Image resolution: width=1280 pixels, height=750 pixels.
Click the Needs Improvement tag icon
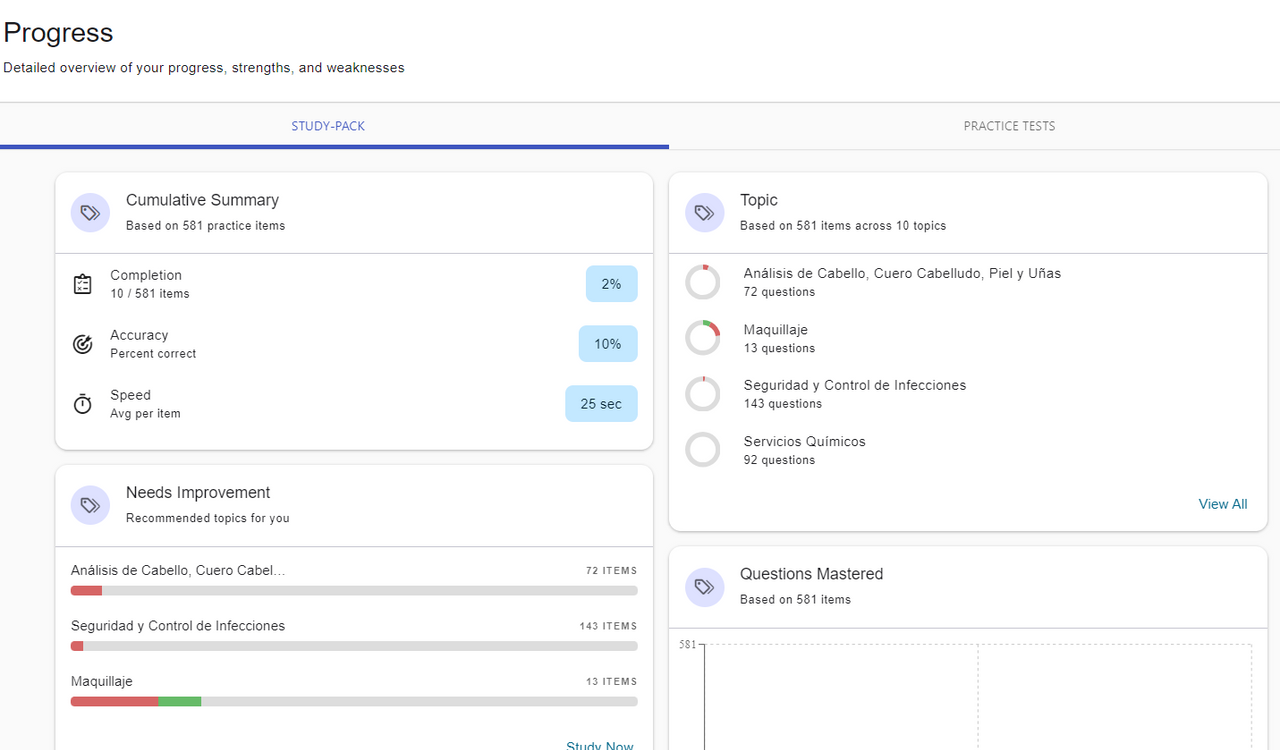[x=90, y=505]
